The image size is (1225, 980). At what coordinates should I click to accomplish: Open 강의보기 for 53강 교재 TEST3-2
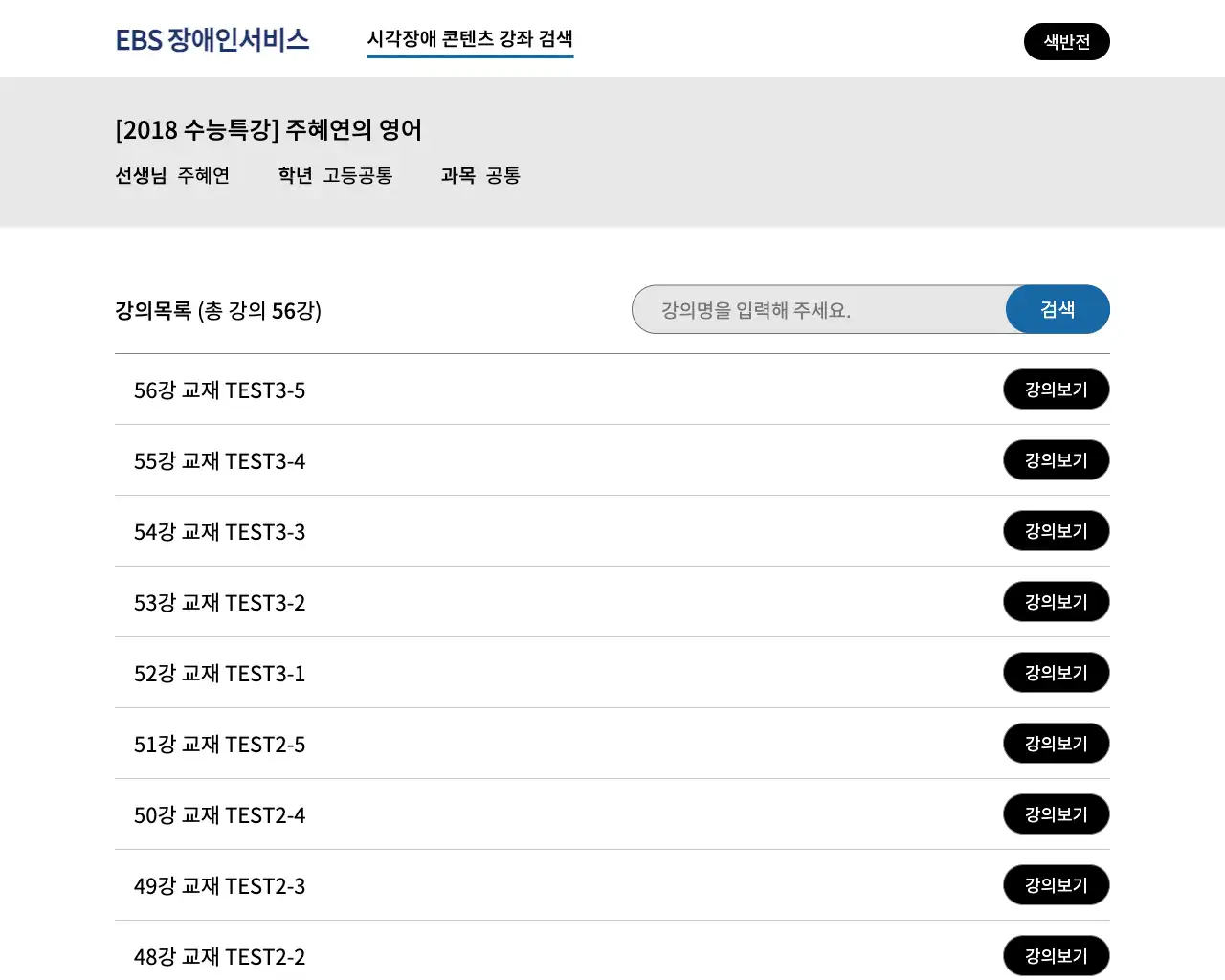1056,602
